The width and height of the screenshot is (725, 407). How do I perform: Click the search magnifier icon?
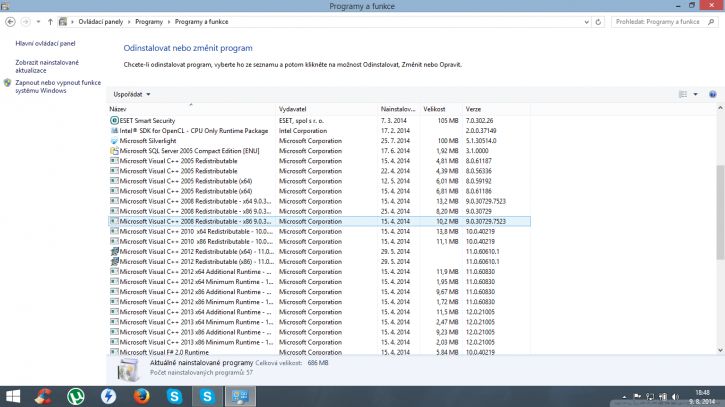(711, 22)
